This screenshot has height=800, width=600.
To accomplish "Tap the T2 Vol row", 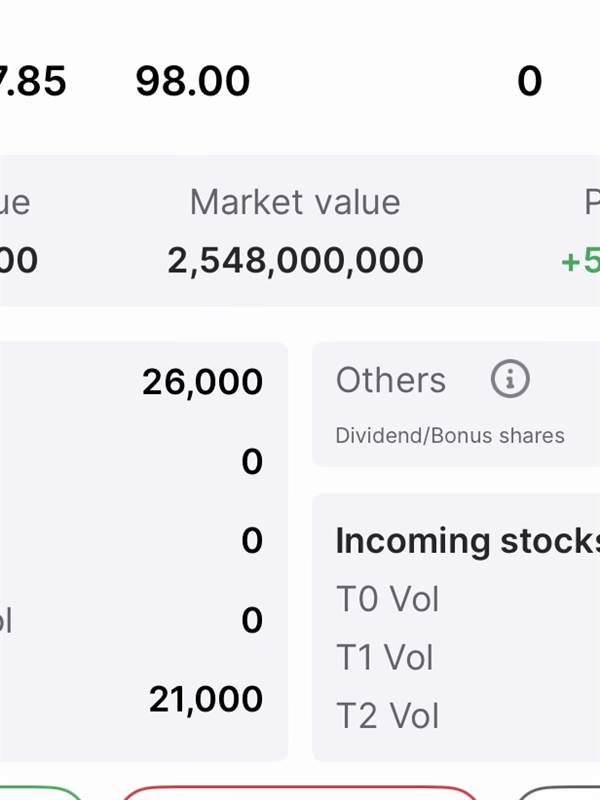I will [x=388, y=716].
